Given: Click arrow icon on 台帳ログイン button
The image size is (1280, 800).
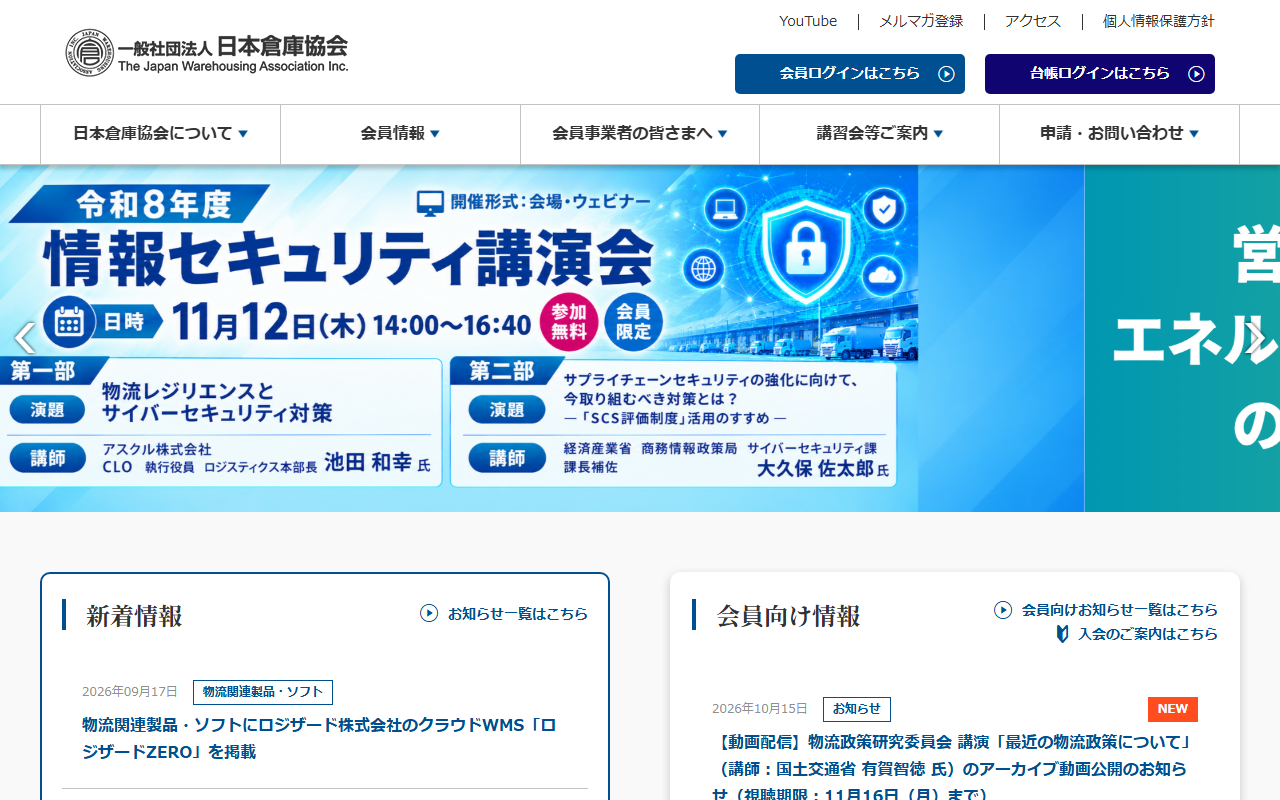Looking at the screenshot, I should click(1196, 74).
